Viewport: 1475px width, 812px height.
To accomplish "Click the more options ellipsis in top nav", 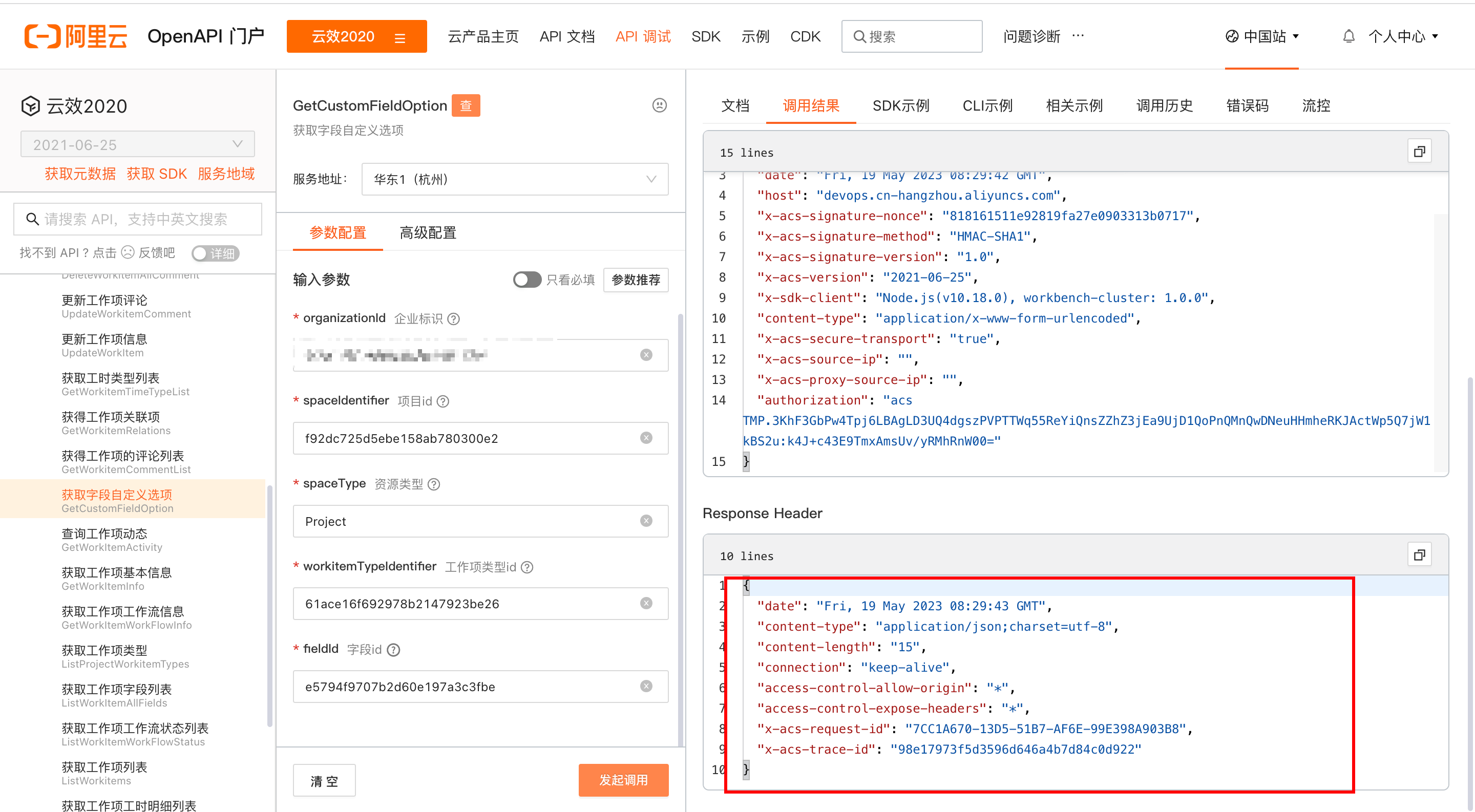I will 1078,35.
